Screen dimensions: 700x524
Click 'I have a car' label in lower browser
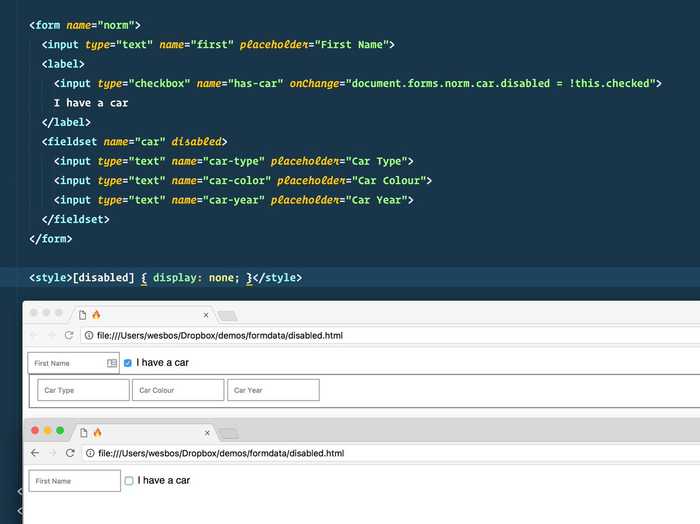click(164, 480)
